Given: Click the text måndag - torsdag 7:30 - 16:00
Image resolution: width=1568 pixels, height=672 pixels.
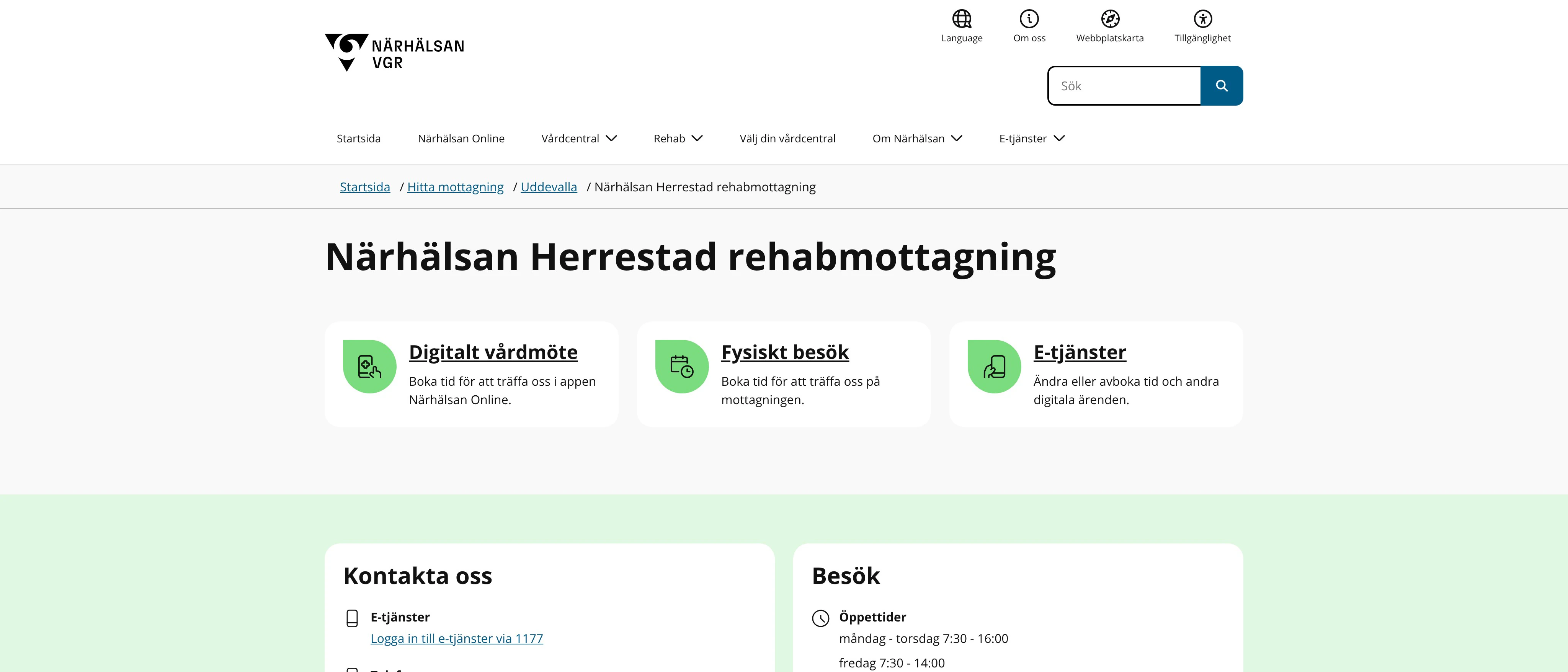Looking at the screenshot, I should pyautogui.click(x=923, y=639).
